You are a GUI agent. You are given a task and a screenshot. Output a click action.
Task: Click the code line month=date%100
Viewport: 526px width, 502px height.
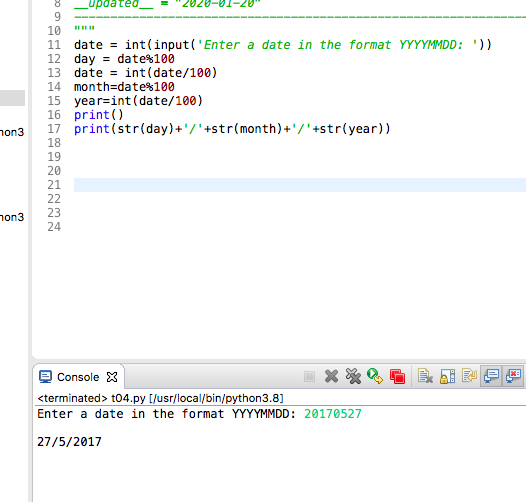pos(124,87)
